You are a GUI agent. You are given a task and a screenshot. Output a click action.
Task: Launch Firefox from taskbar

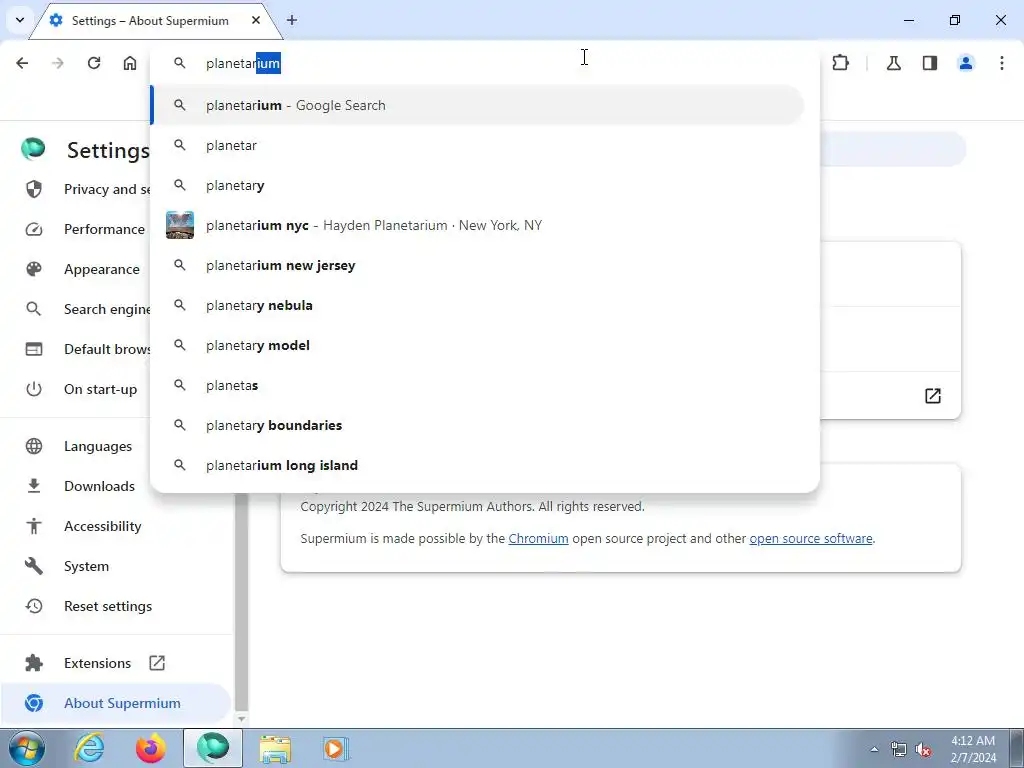151,748
